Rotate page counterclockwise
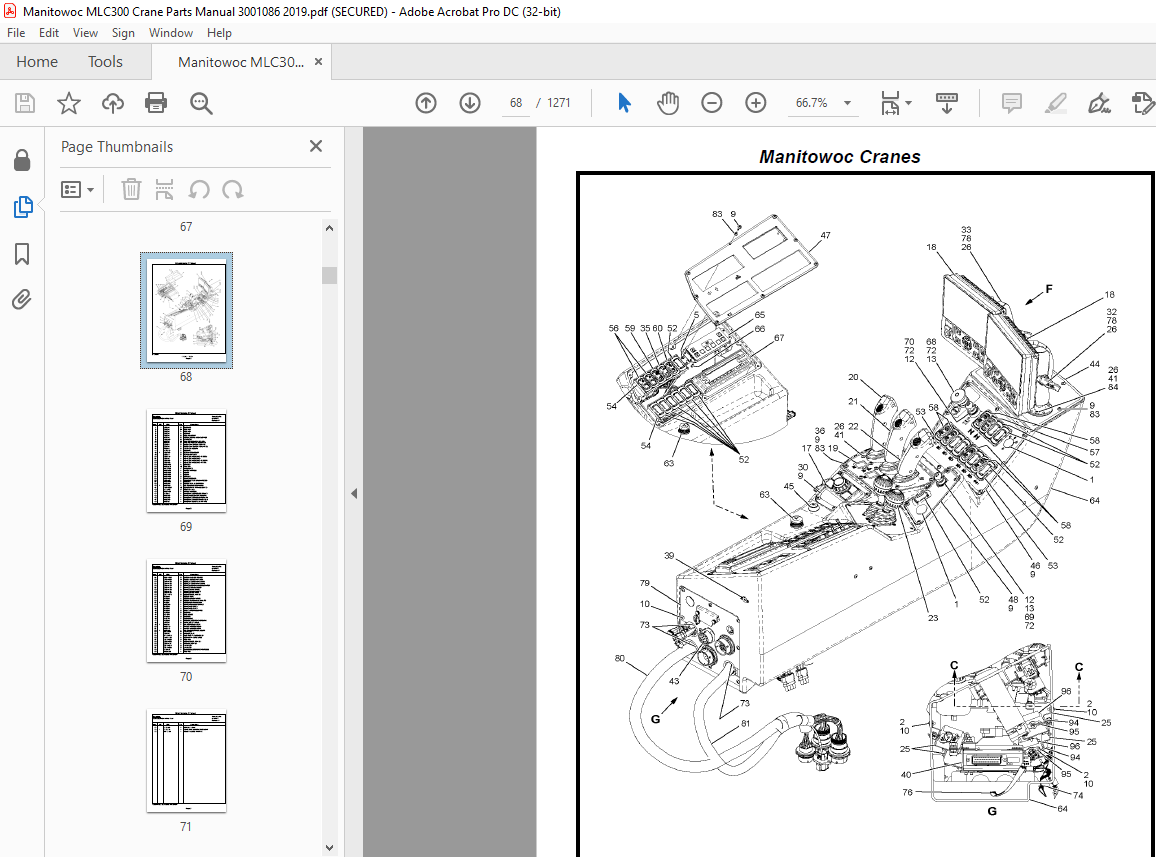The image size is (1156, 857). (199, 190)
